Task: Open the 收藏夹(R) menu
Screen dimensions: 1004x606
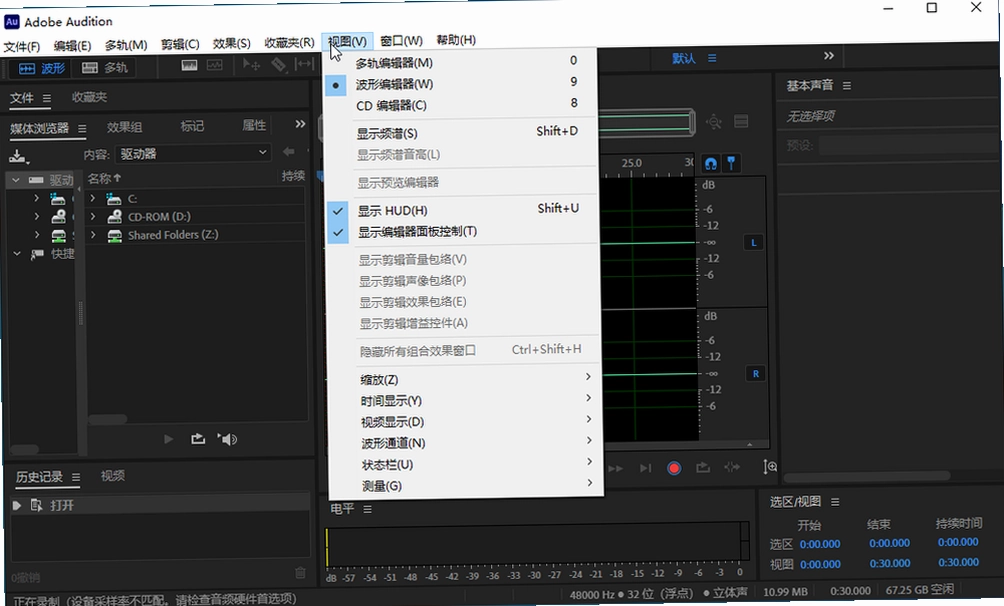Action: tap(289, 42)
